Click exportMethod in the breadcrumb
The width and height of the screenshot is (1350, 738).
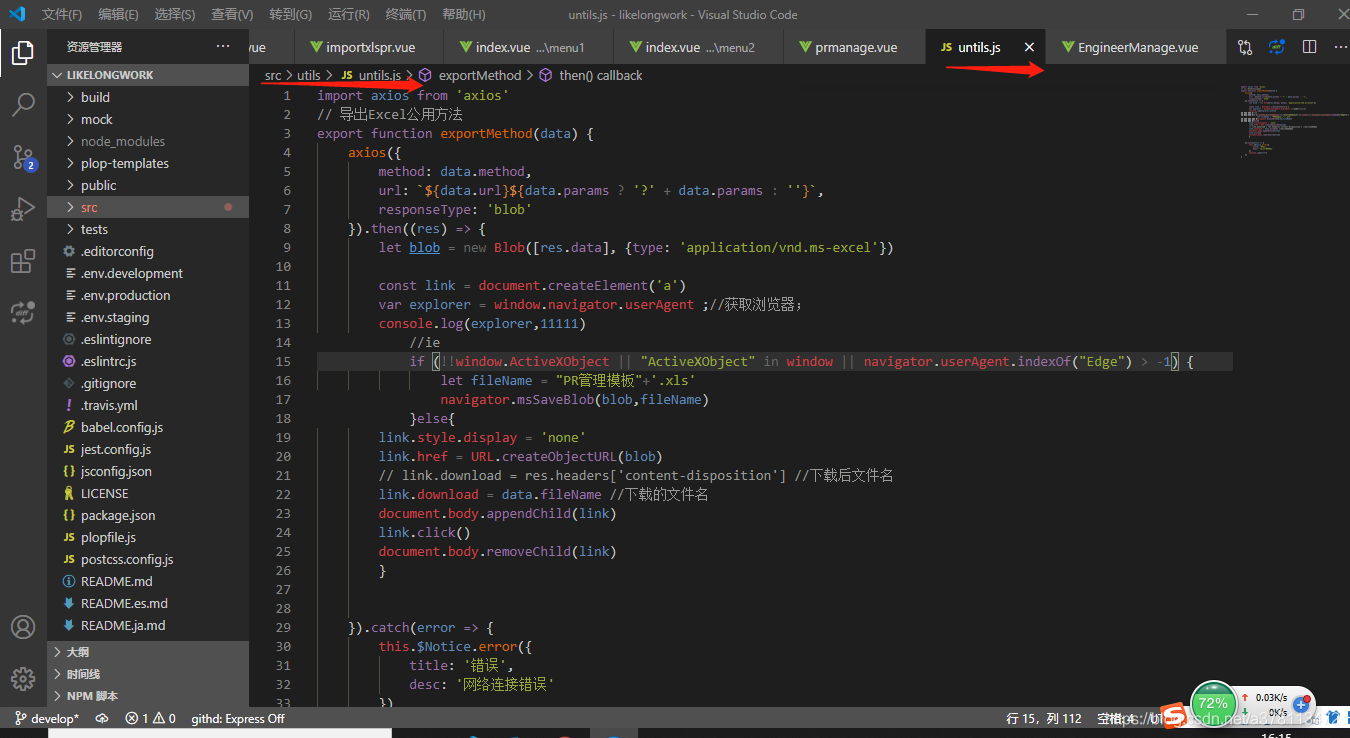tap(480, 75)
